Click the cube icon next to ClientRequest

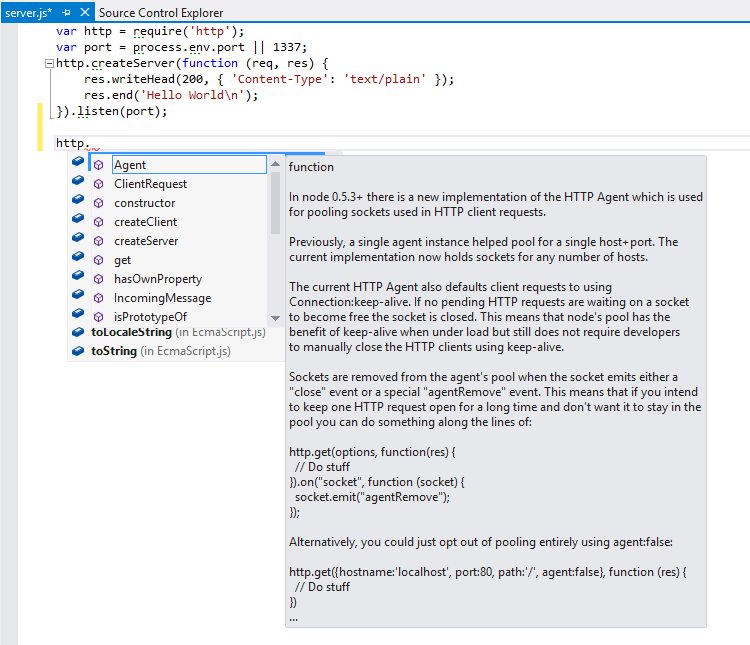[98, 184]
